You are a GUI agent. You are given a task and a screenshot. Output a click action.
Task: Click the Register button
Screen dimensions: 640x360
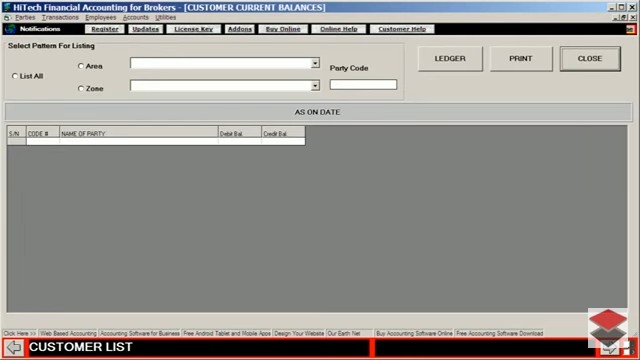click(x=105, y=29)
